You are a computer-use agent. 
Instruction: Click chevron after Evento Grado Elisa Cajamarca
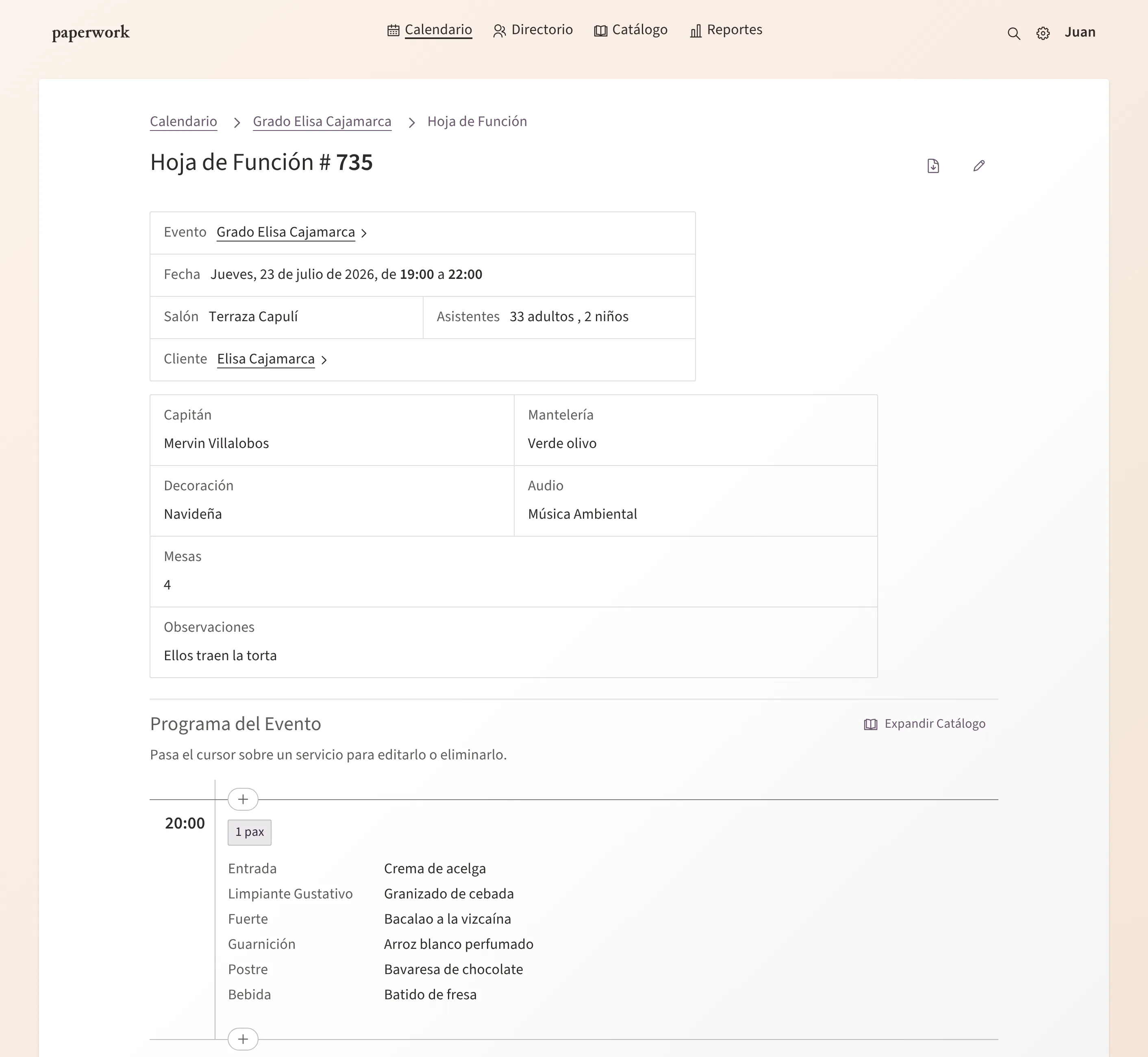coord(364,233)
